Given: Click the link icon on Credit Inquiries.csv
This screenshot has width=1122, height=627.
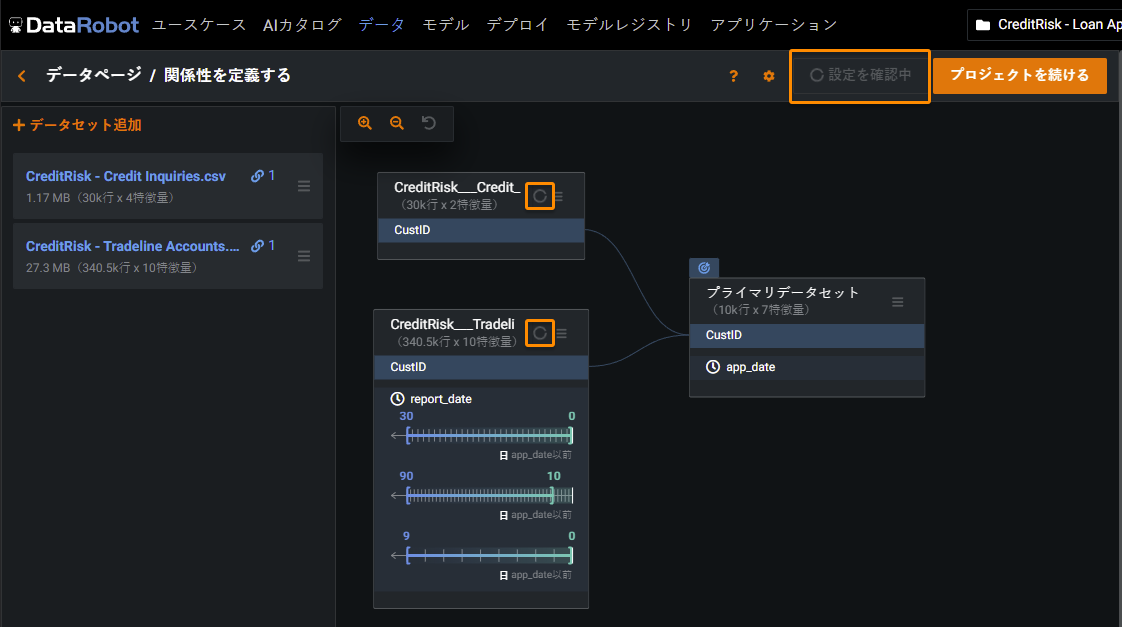Looking at the screenshot, I should 258,176.
